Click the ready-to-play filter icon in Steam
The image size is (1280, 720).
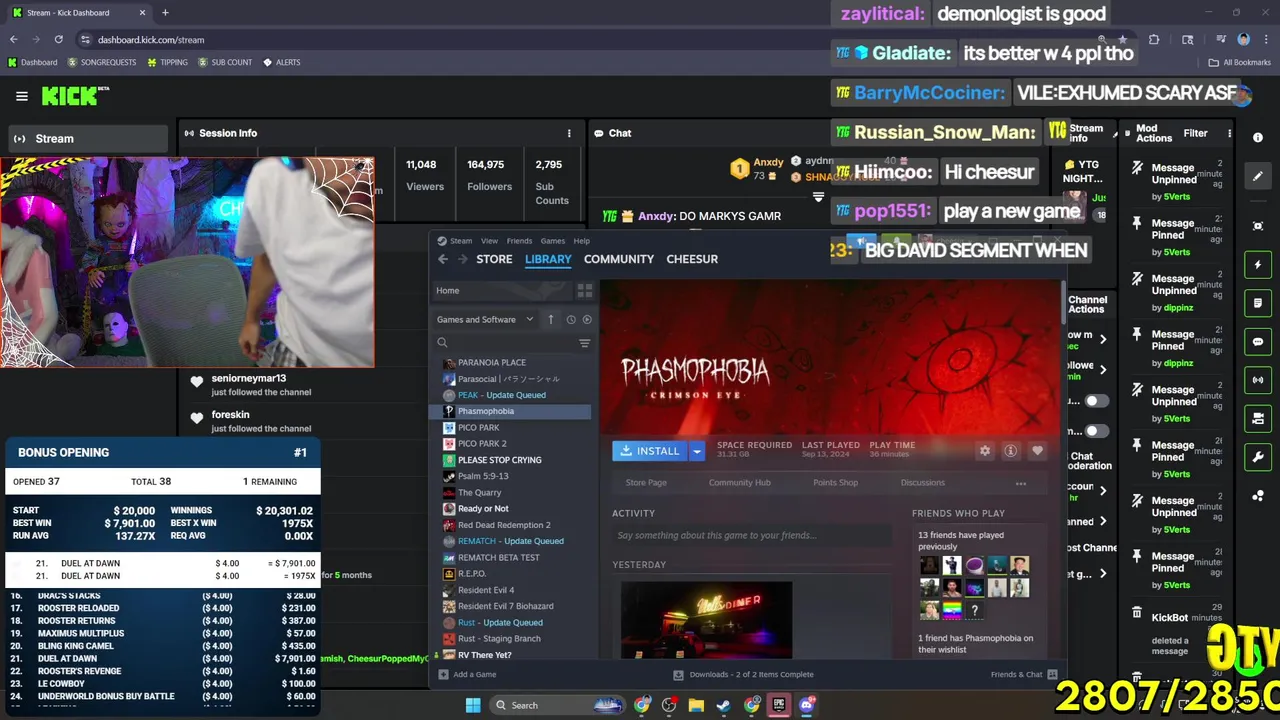click(x=587, y=319)
